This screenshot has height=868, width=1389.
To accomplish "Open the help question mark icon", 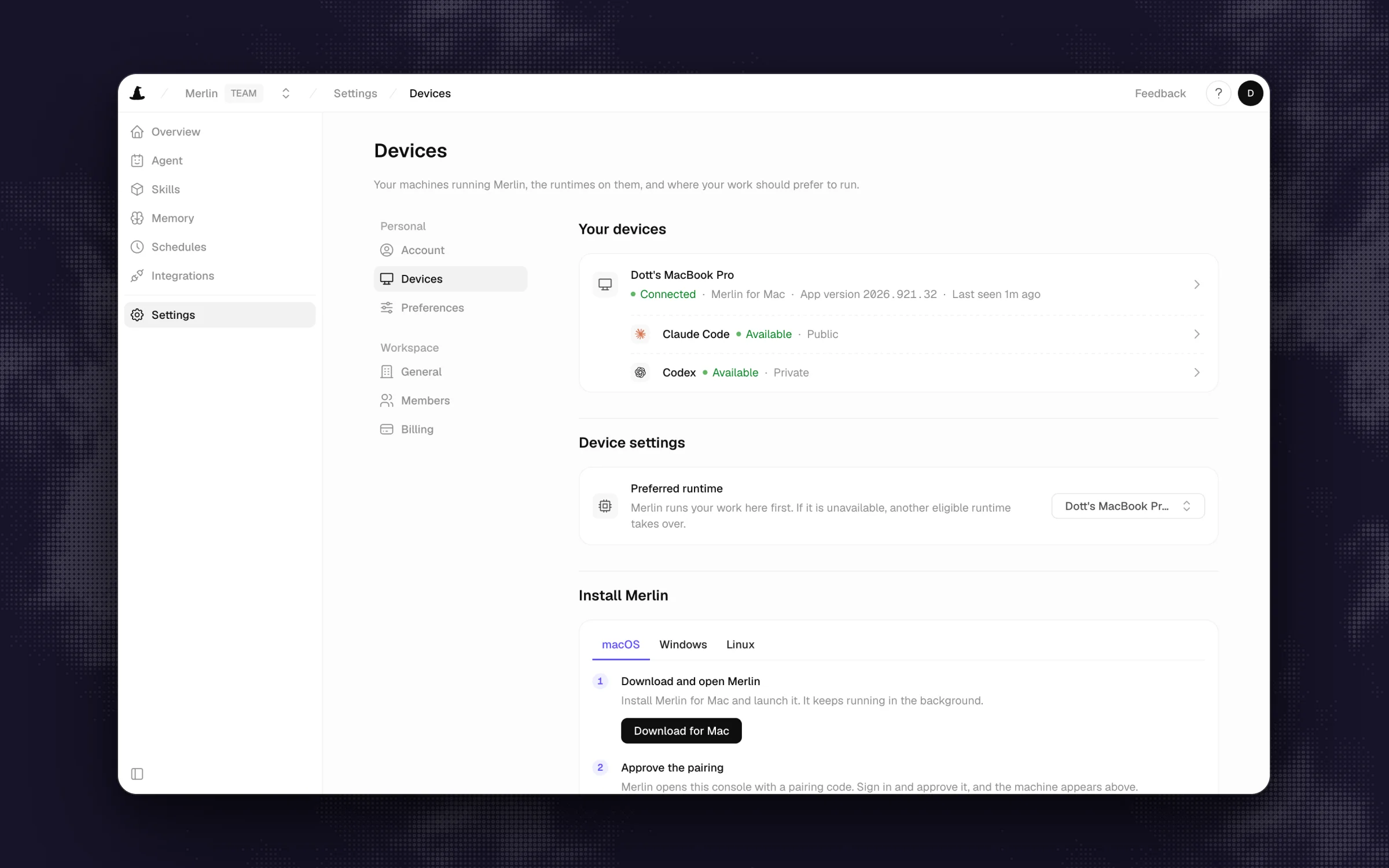I will pyautogui.click(x=1218, y=93).
